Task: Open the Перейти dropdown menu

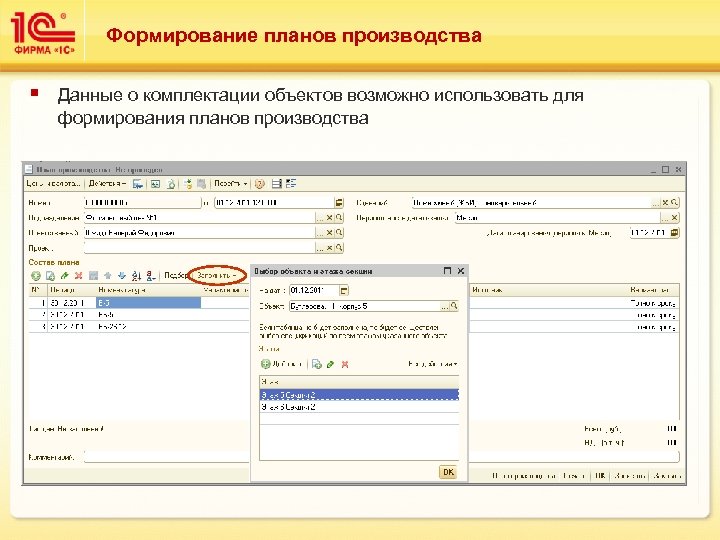Action: coord(231,184)
